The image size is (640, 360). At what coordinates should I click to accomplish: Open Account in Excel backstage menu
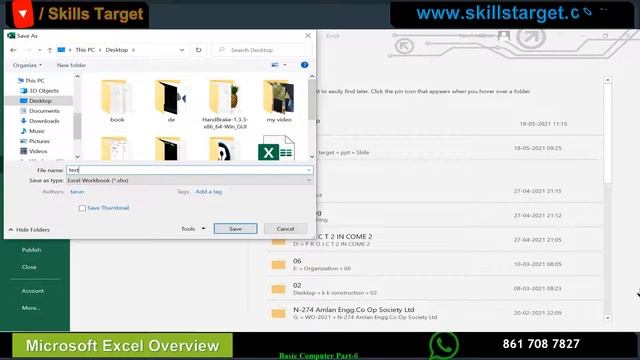(33, 291)
